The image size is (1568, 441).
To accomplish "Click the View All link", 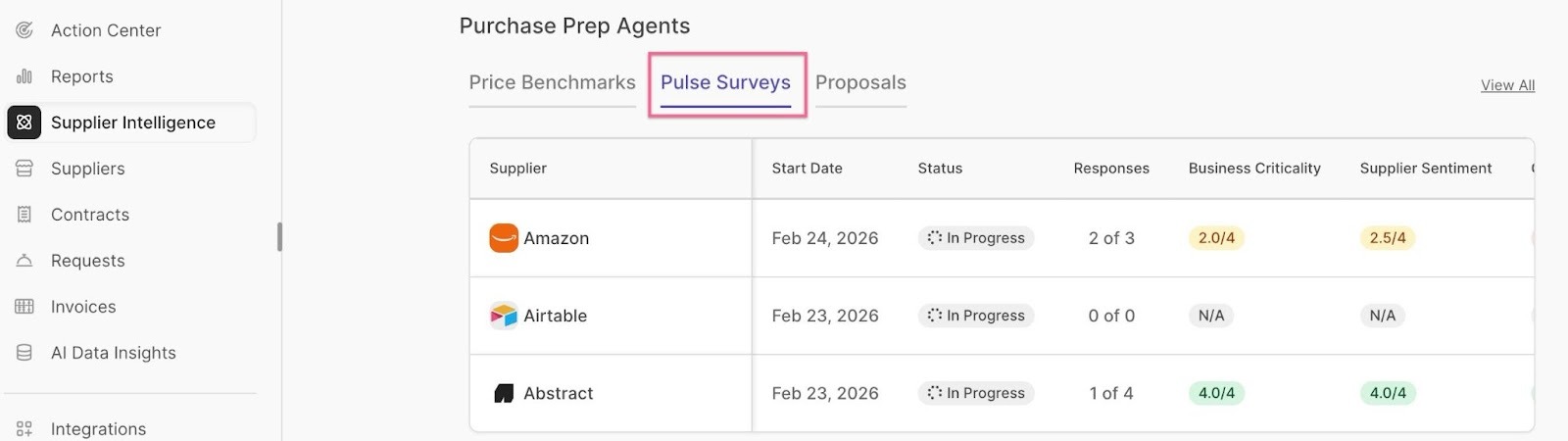I will (x=1507, y=85).
